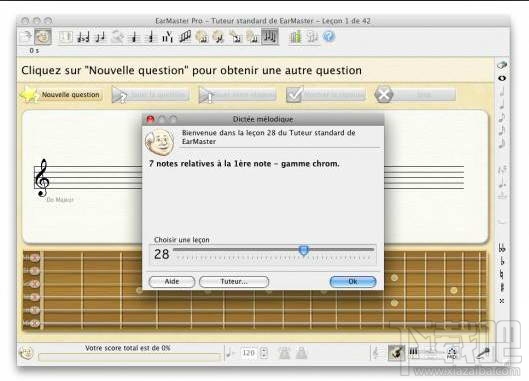Click the tutor face icon in the toolbar
The height and width of the screenshot is (381, 529).
click(43, 37)
